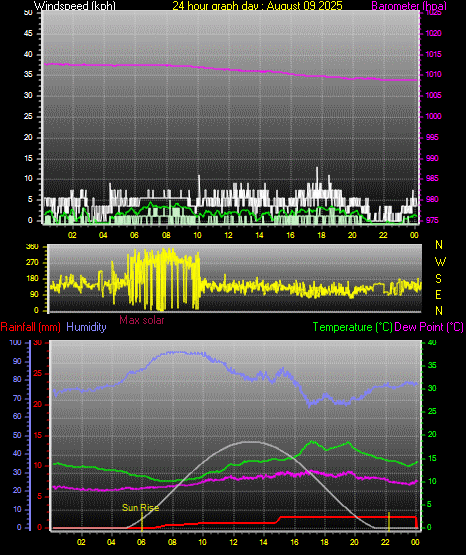Click the yellow sunset marker line near 22
This screenshot has height=555, width=466.
(389, 522)
